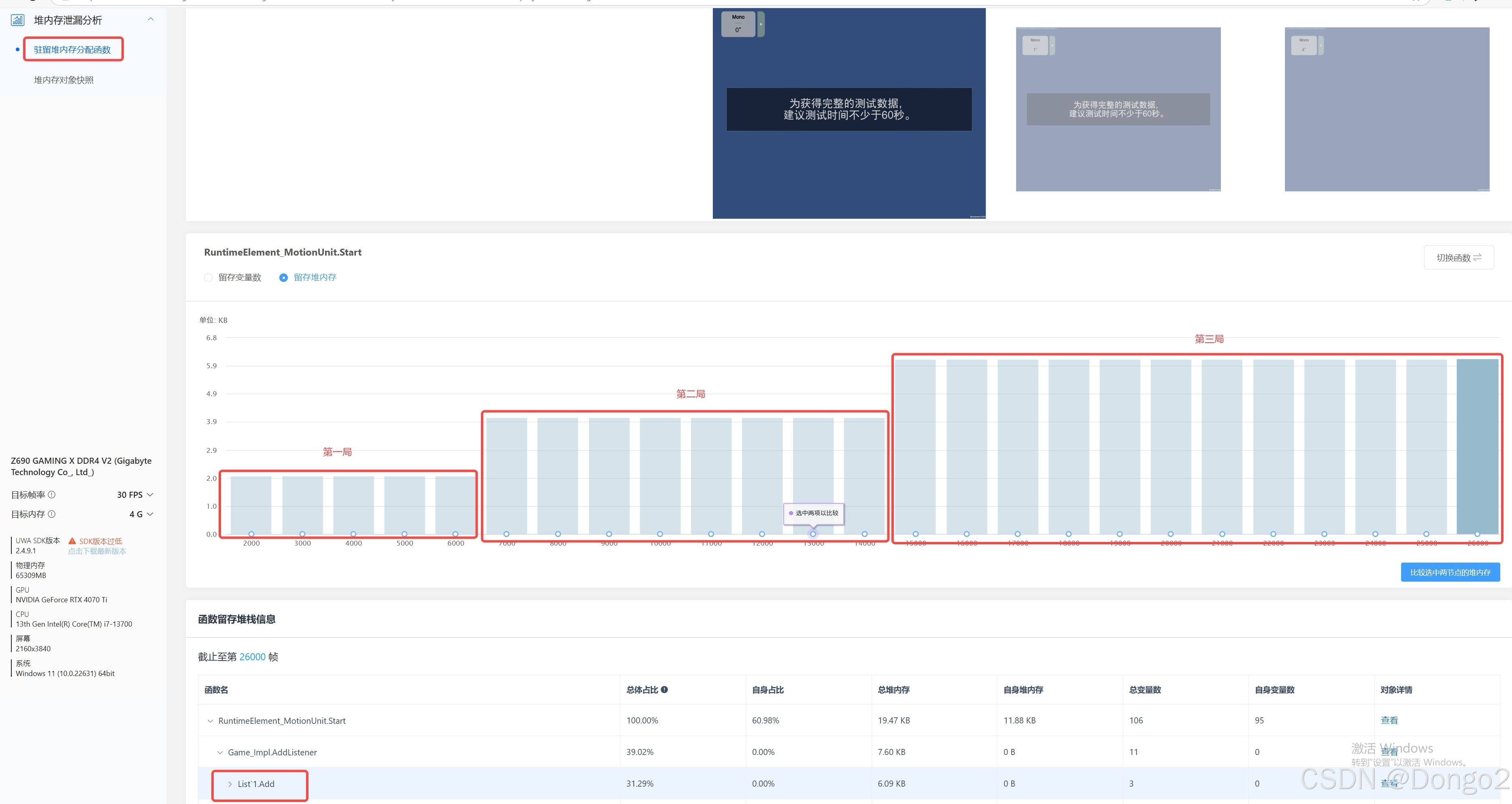
Task: Open the 4 G target memory dropdown
Action: click(x=141, y=514)
